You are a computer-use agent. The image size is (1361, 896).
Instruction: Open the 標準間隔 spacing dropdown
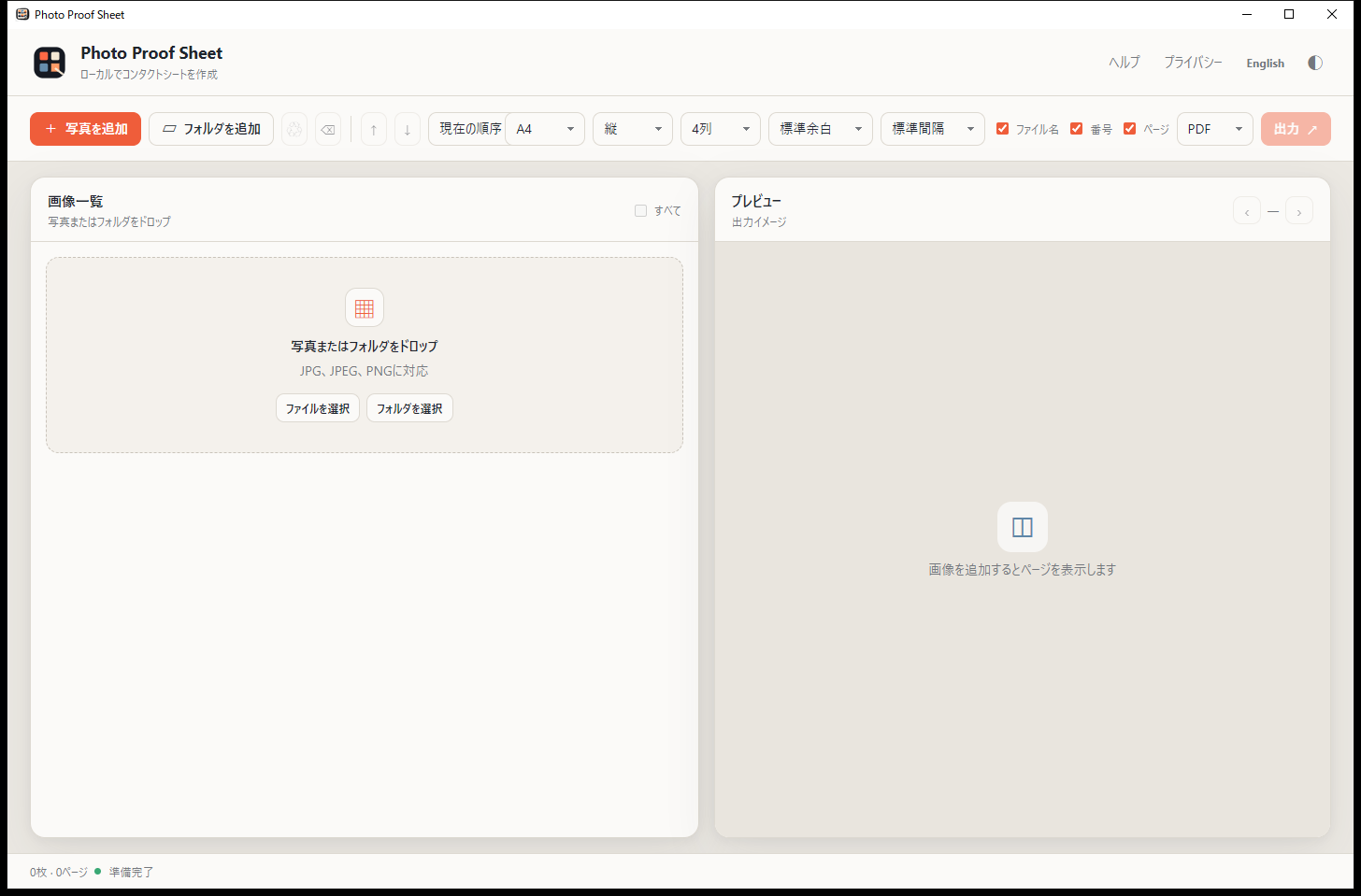point(933,129)
